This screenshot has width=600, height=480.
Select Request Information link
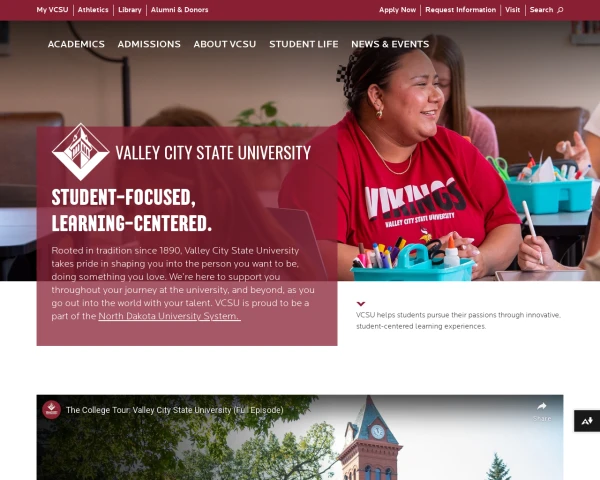[460, 10]
